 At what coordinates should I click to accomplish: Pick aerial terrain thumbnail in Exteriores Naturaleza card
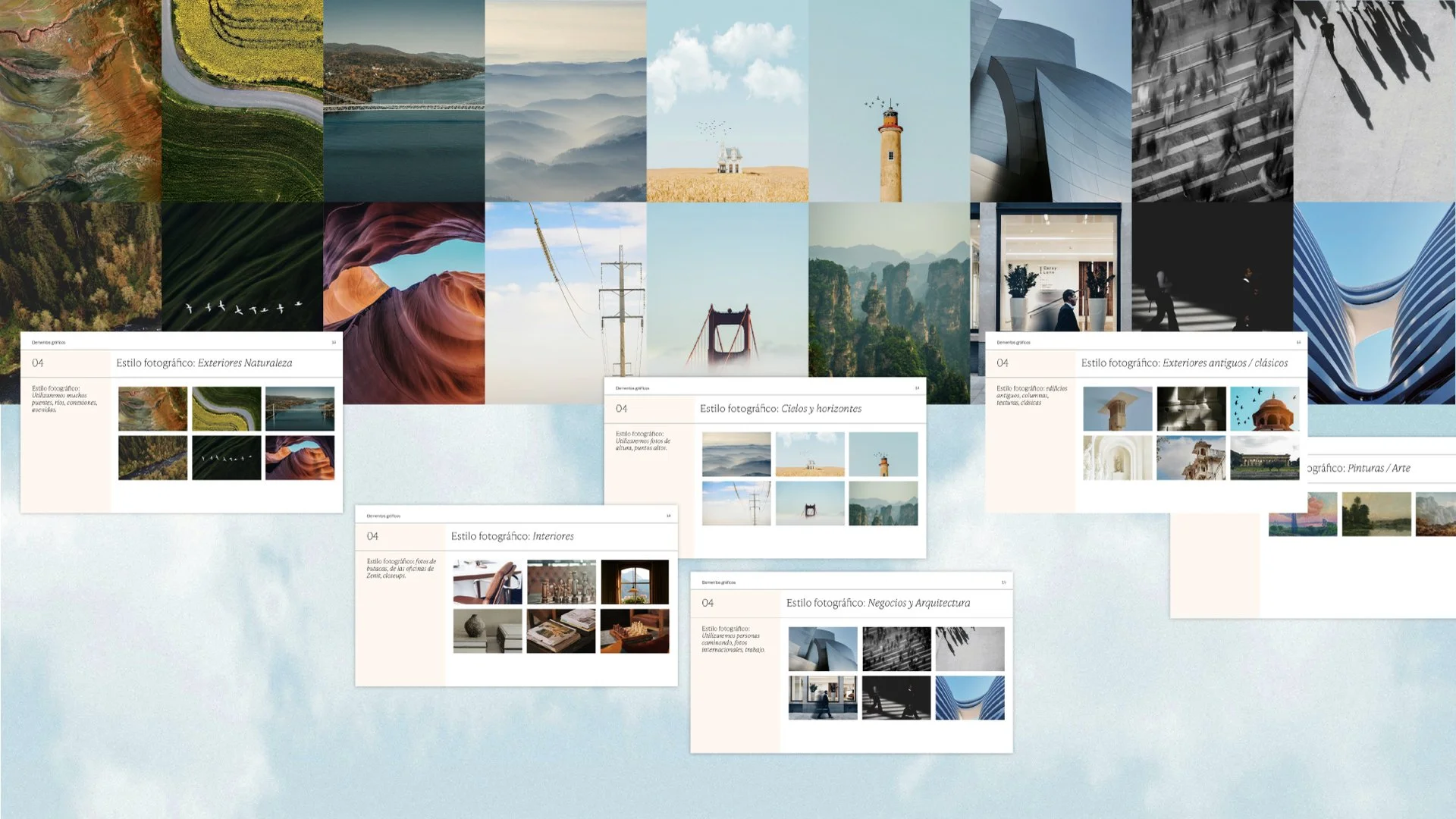click(x=152, y=409)
